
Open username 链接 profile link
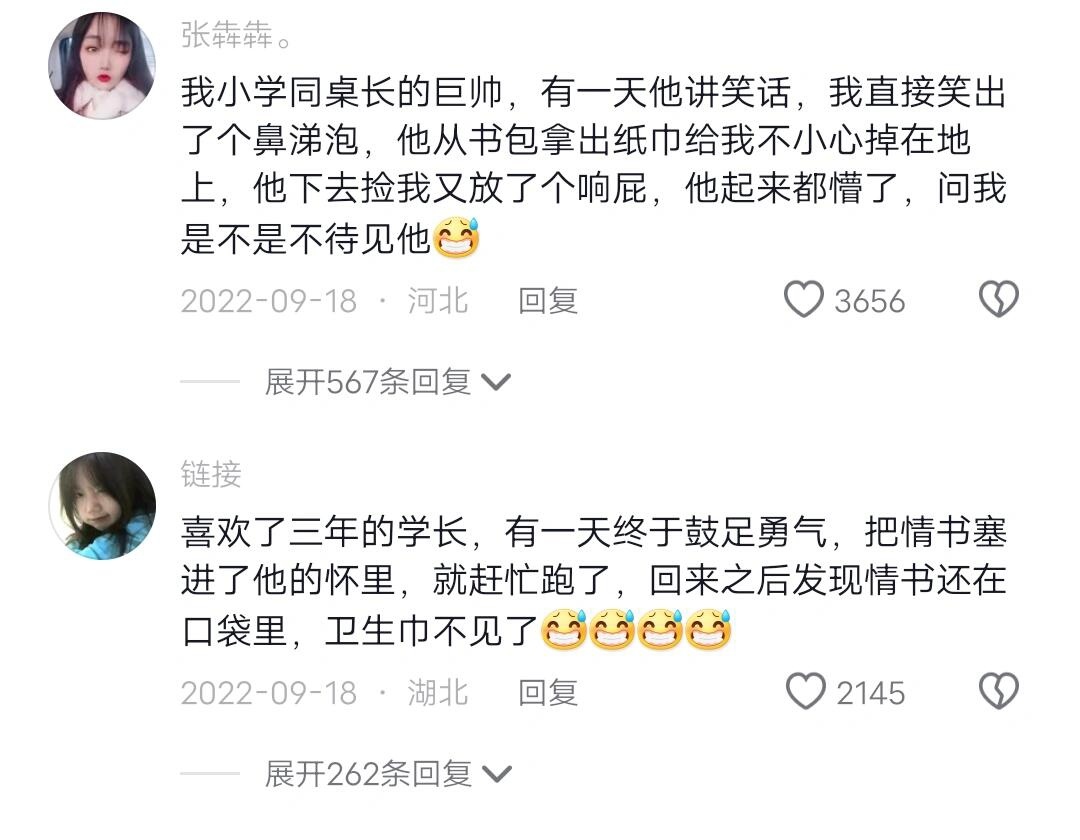click(211, 474)
